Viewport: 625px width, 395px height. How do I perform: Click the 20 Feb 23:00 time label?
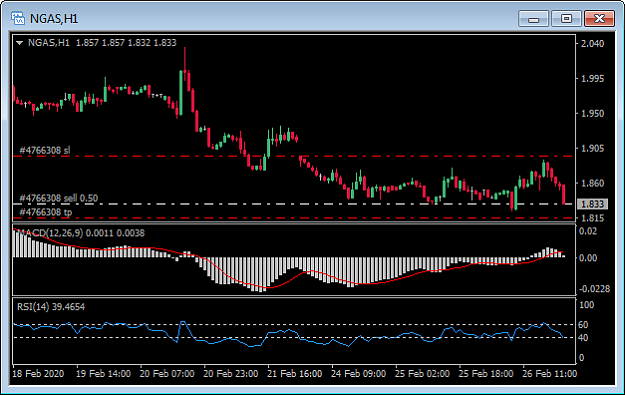coord(231,374)
